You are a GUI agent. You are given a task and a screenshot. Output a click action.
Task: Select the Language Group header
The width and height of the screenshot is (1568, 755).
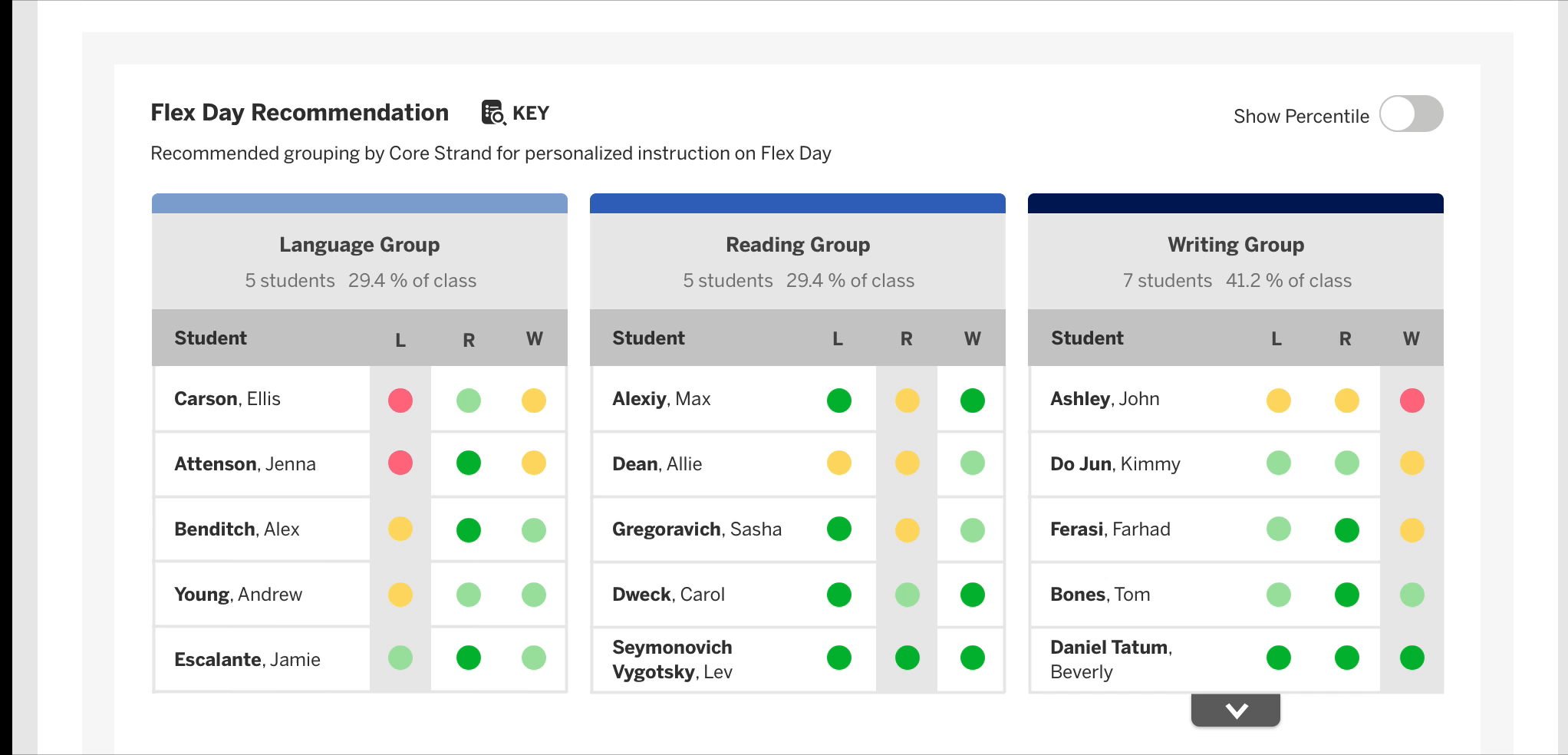click(359, 245)
